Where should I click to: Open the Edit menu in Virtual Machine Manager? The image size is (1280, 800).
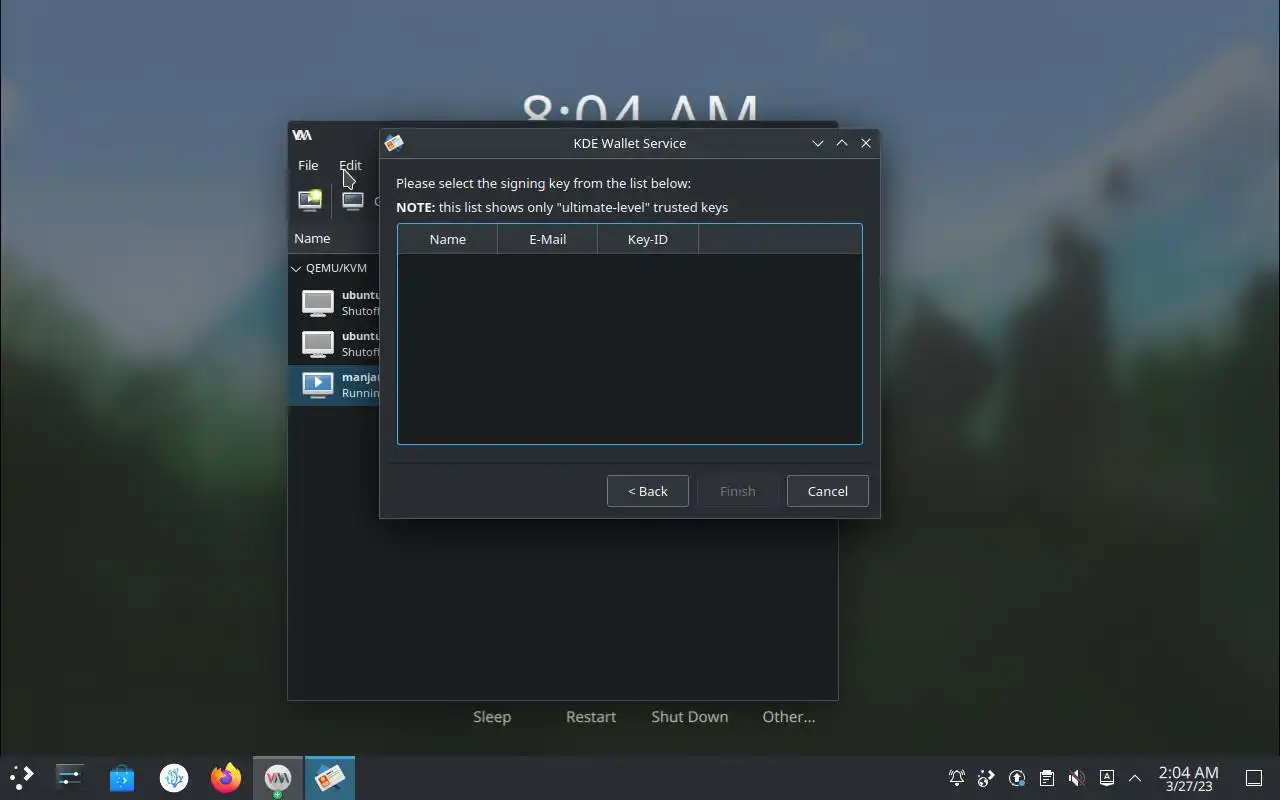[x=350, y=165]
